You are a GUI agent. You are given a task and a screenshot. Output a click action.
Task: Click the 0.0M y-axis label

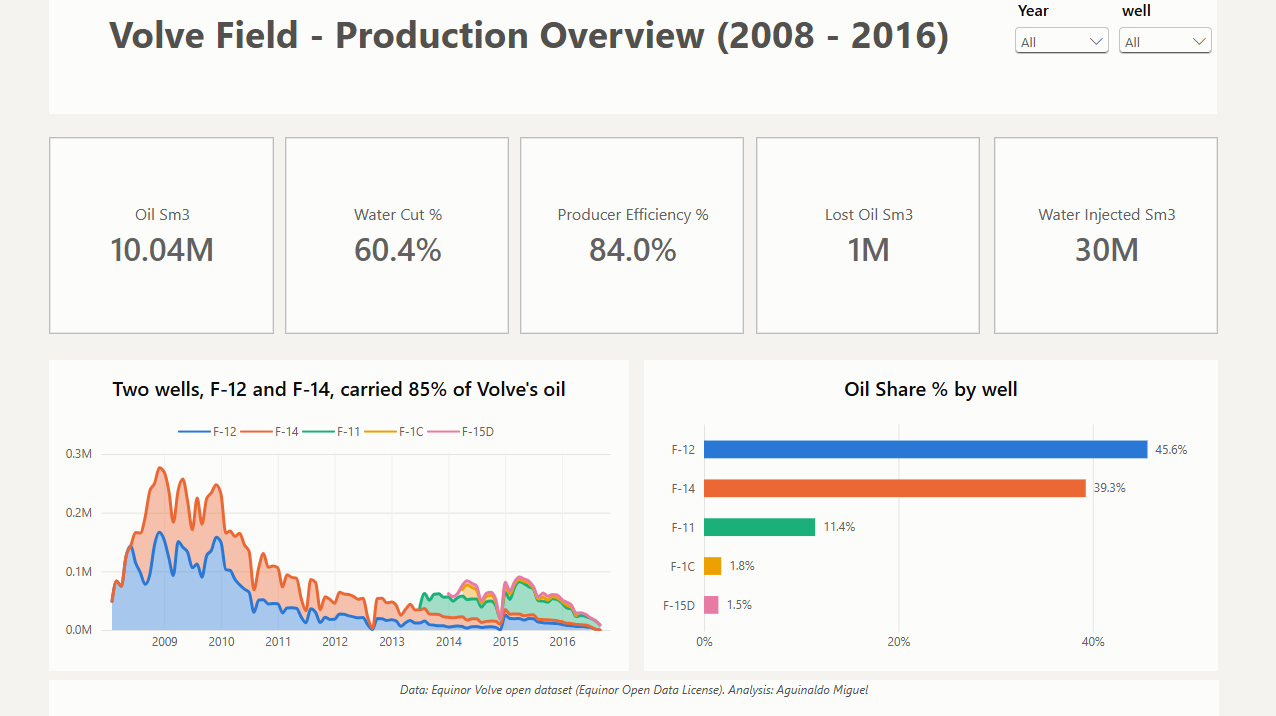click(79, 630)
